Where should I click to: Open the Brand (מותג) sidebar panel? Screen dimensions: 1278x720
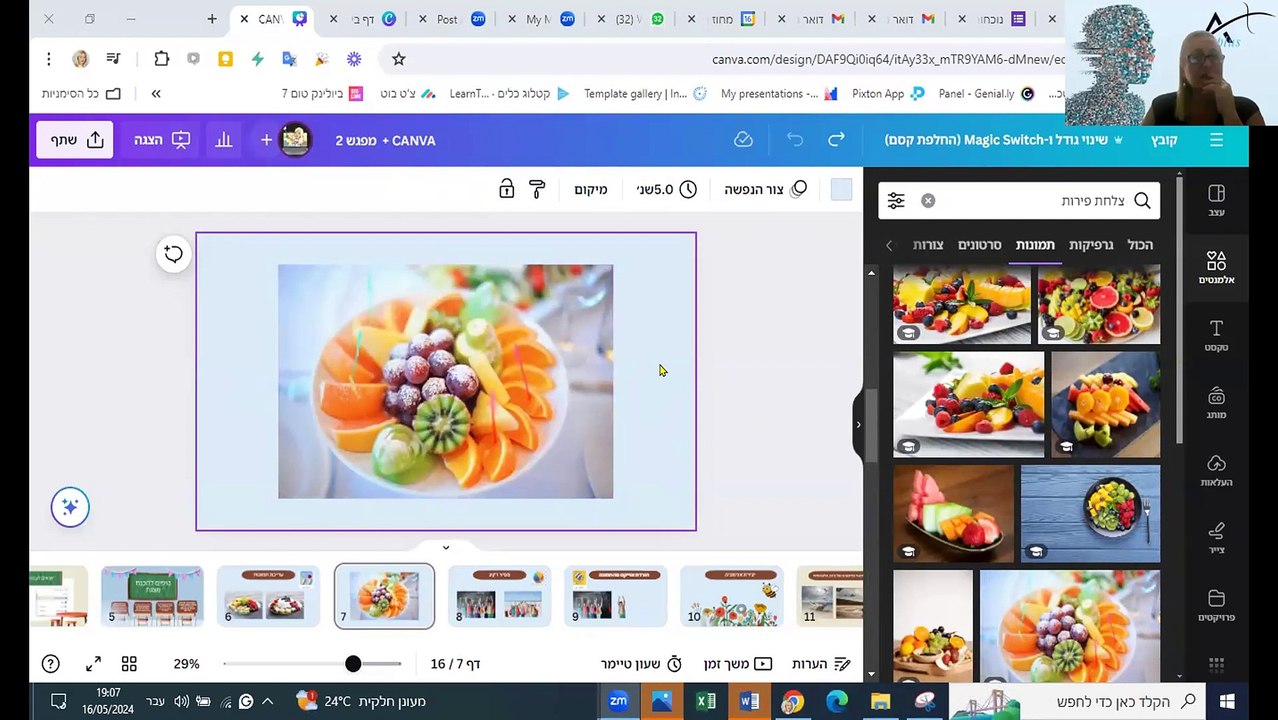click(x=1216, y=403)
